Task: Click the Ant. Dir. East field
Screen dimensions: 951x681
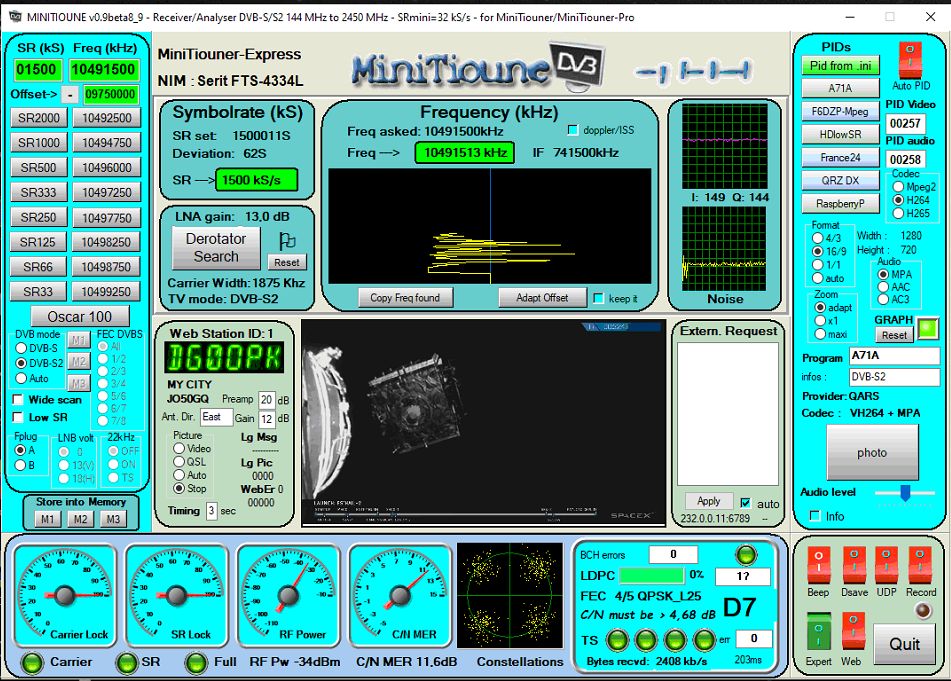Action: [x=217, y=417]
